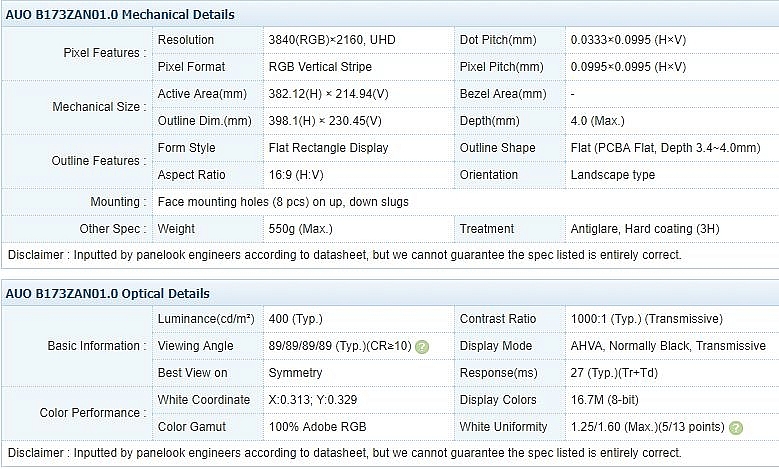
Task: Select the Contrast Ratio 1000:1 value
Action: click(x=646, y=319)
